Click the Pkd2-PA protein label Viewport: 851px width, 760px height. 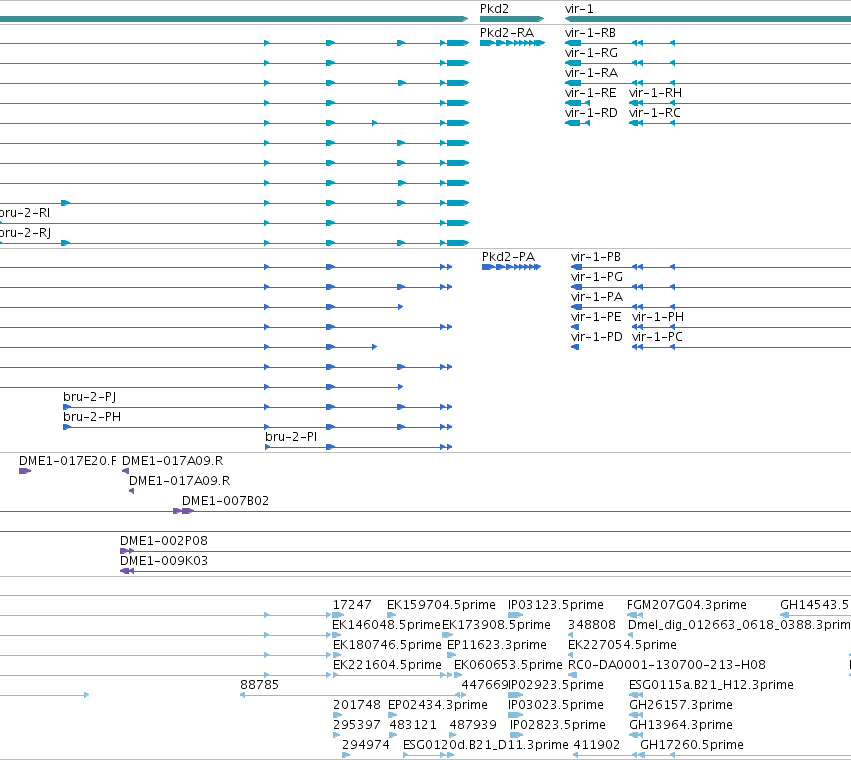click(508, 257)
